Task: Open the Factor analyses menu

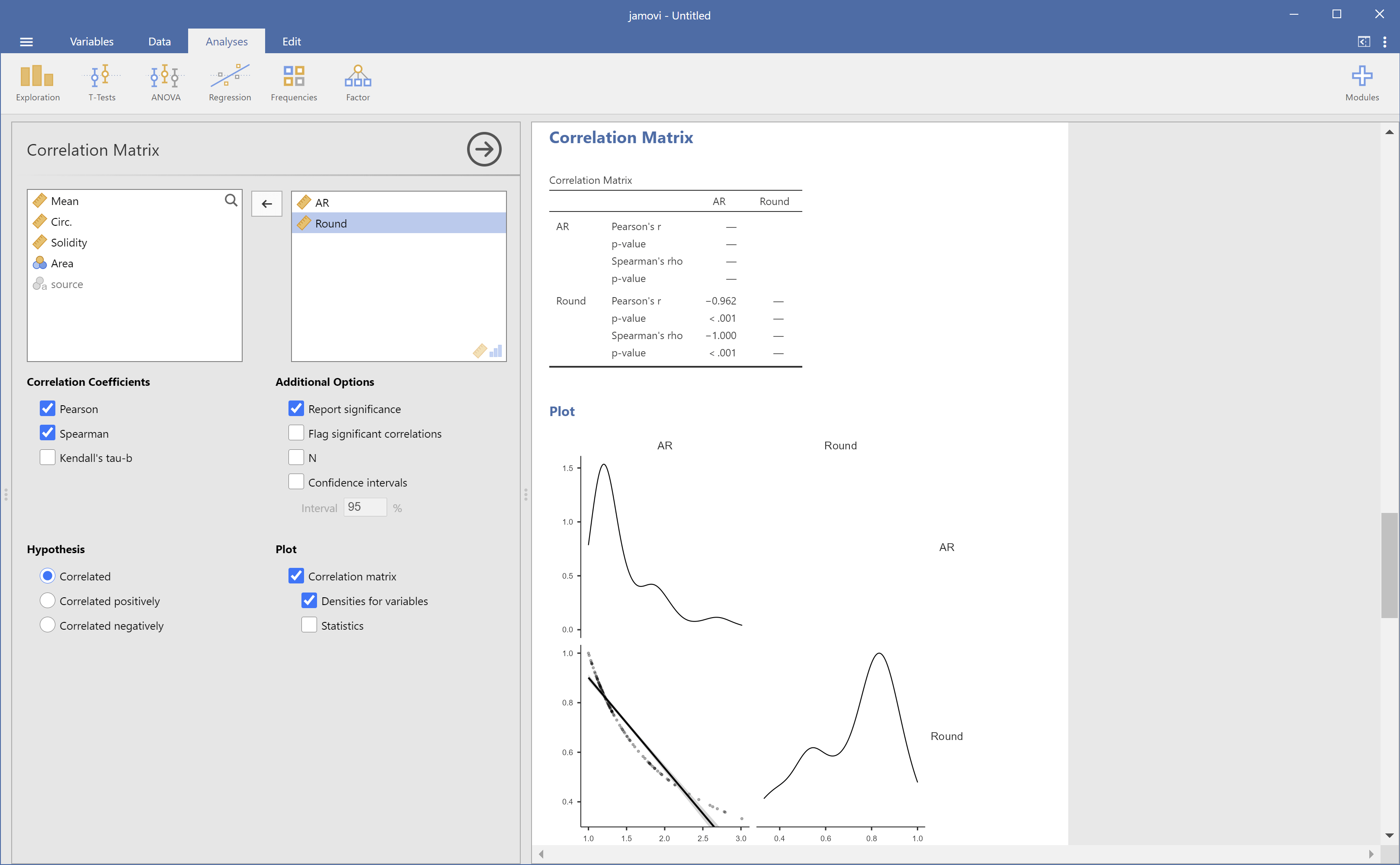Action: point(358,83)
